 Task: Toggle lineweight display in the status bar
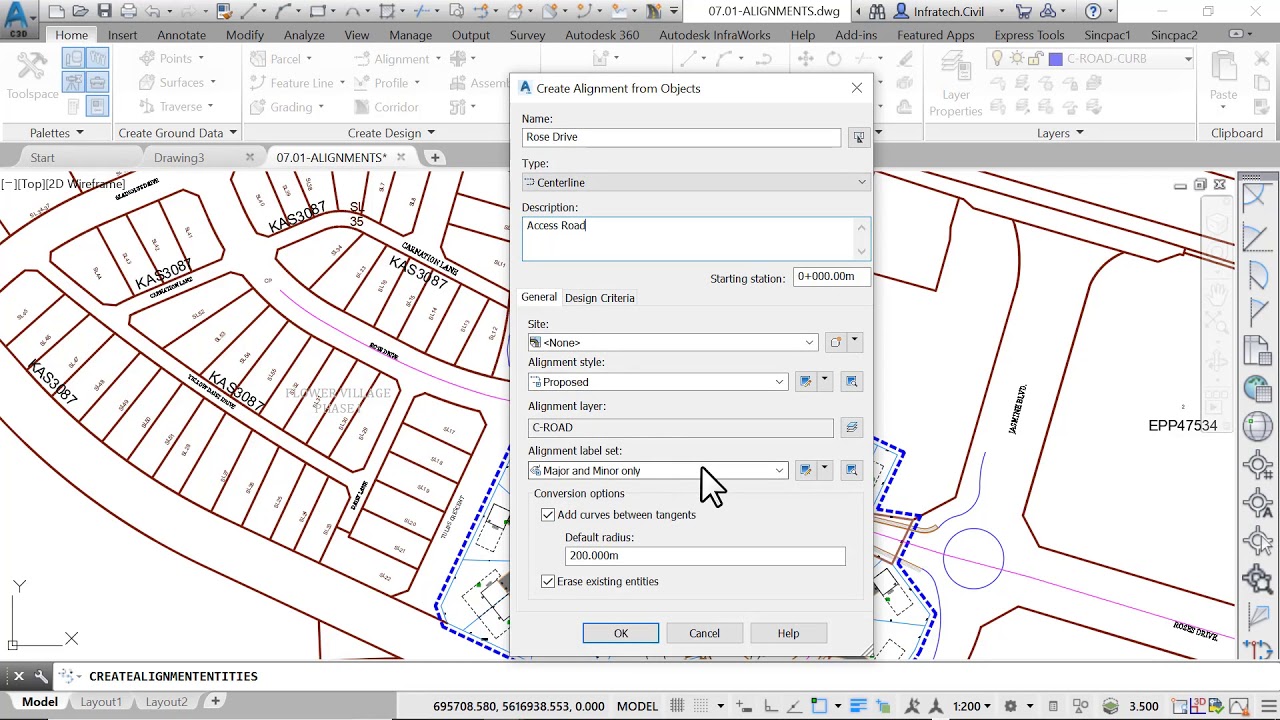coord(858,706)
